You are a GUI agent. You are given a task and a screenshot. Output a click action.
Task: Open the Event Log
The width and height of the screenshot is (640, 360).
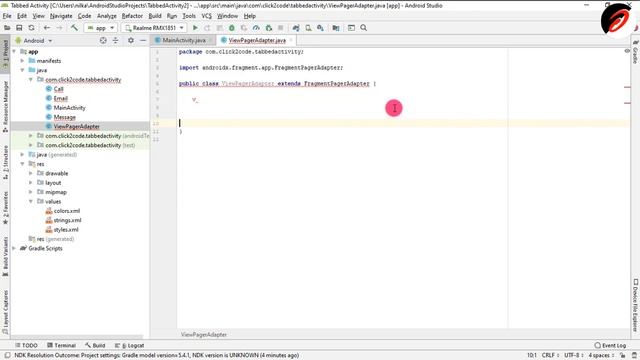(610, 345)
